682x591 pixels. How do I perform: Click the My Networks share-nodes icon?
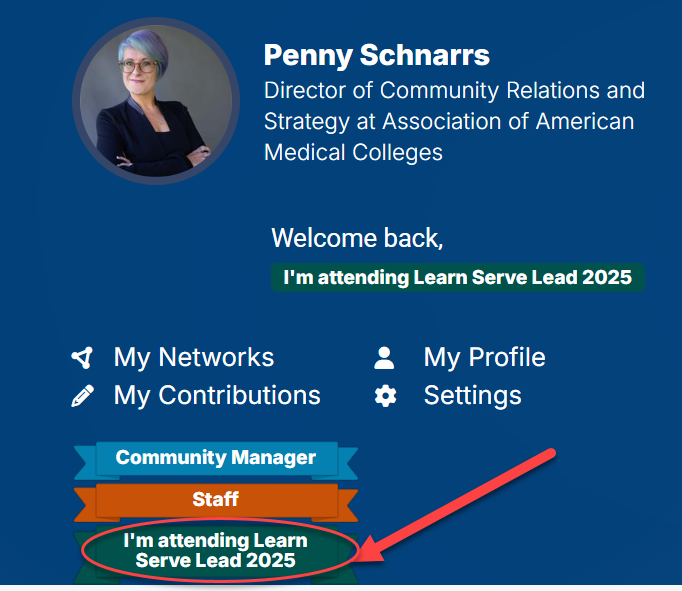[x=82, y=357]
